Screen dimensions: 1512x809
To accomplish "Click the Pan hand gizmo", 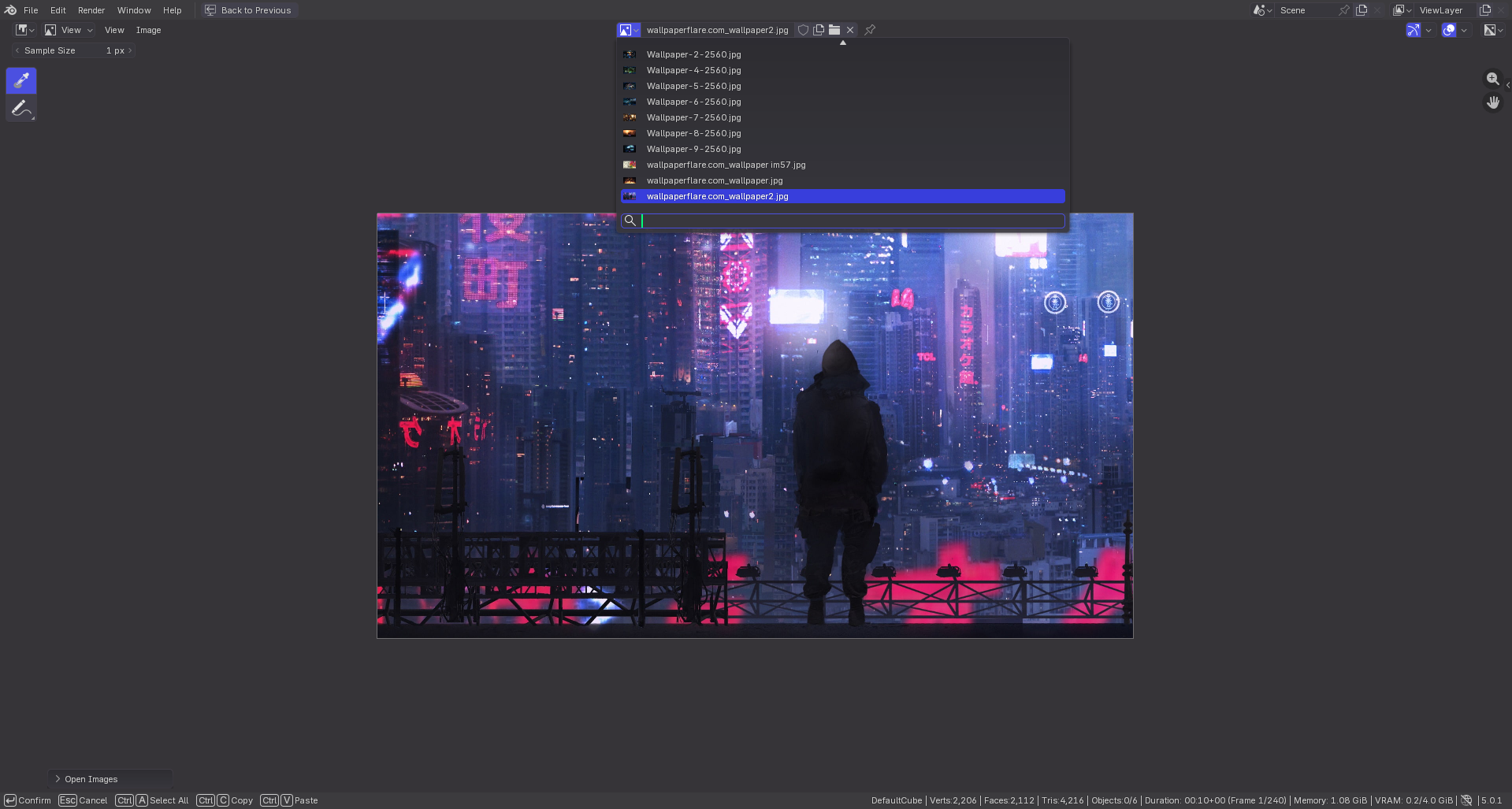I will tap(1492, 102).
